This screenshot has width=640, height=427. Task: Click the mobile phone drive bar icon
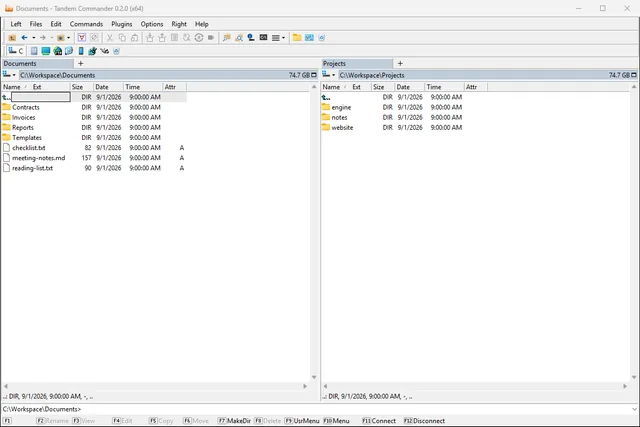[81, 51]
